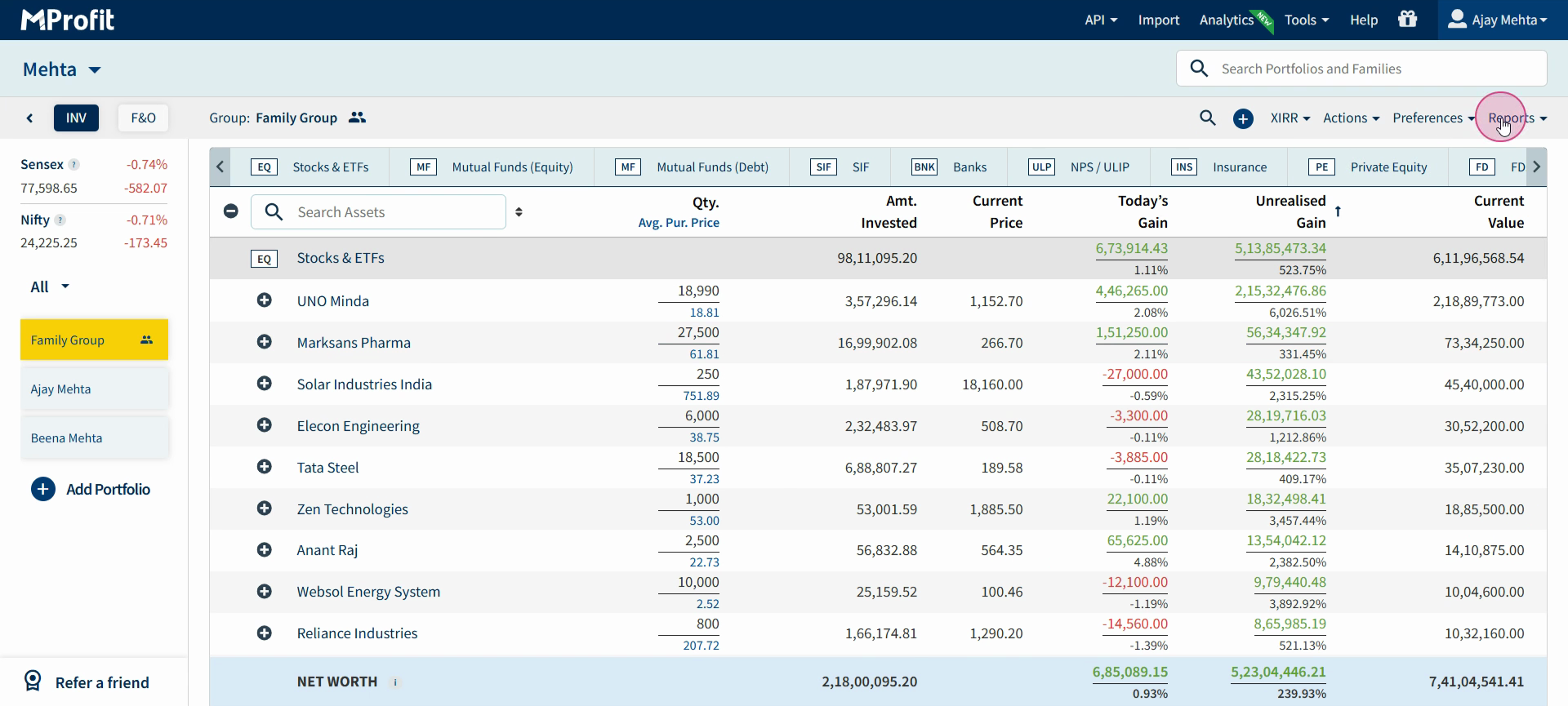Click the Unrealised Gain sort arrow

[x=1338, y=211]
